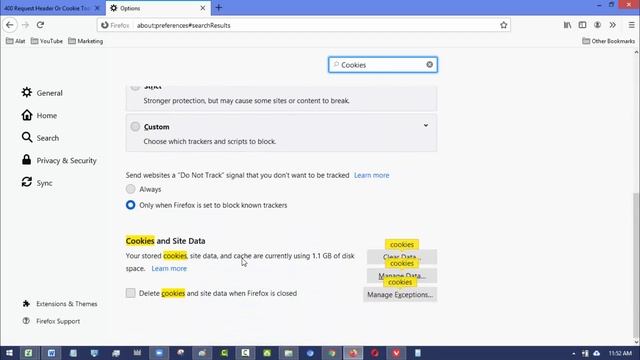640x360 pixels.
Task: Expand the Custom option chevron
Action: pyautogui.click(x=426, y=126)
